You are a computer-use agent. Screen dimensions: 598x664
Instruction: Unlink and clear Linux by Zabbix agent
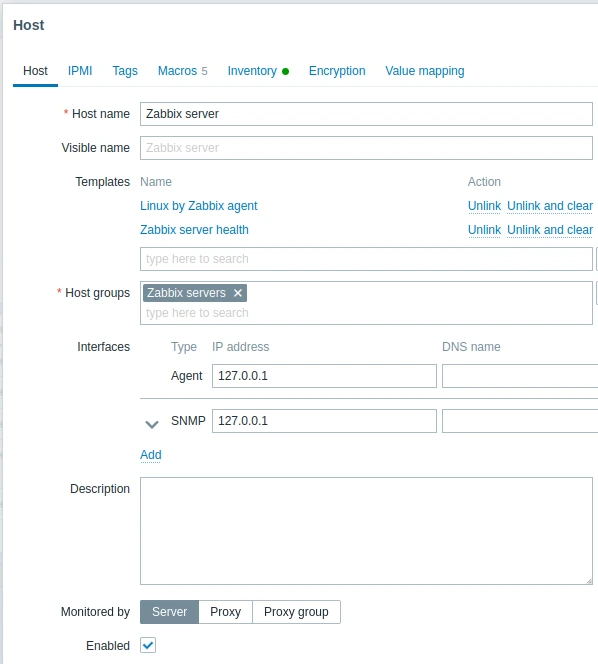(x=550, y=206)
